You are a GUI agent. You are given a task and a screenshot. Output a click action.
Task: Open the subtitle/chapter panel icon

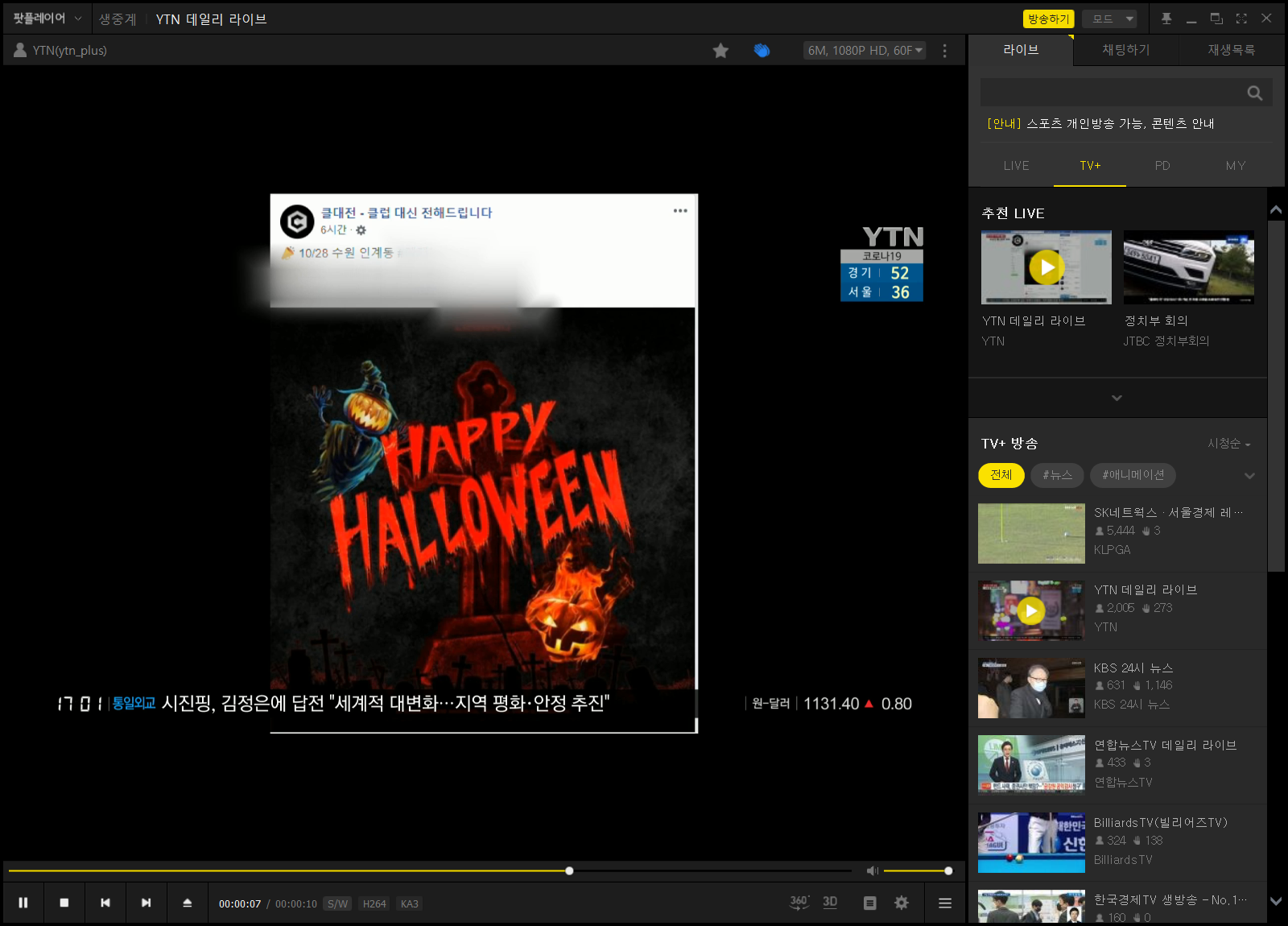tap(869, 903)
